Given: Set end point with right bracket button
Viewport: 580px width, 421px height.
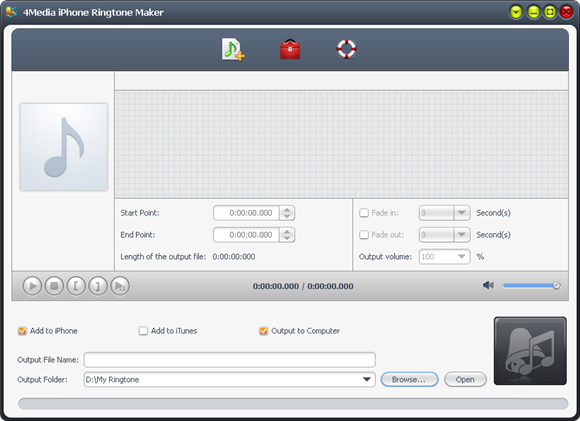Looking at the screenshot, I should 98,286.
